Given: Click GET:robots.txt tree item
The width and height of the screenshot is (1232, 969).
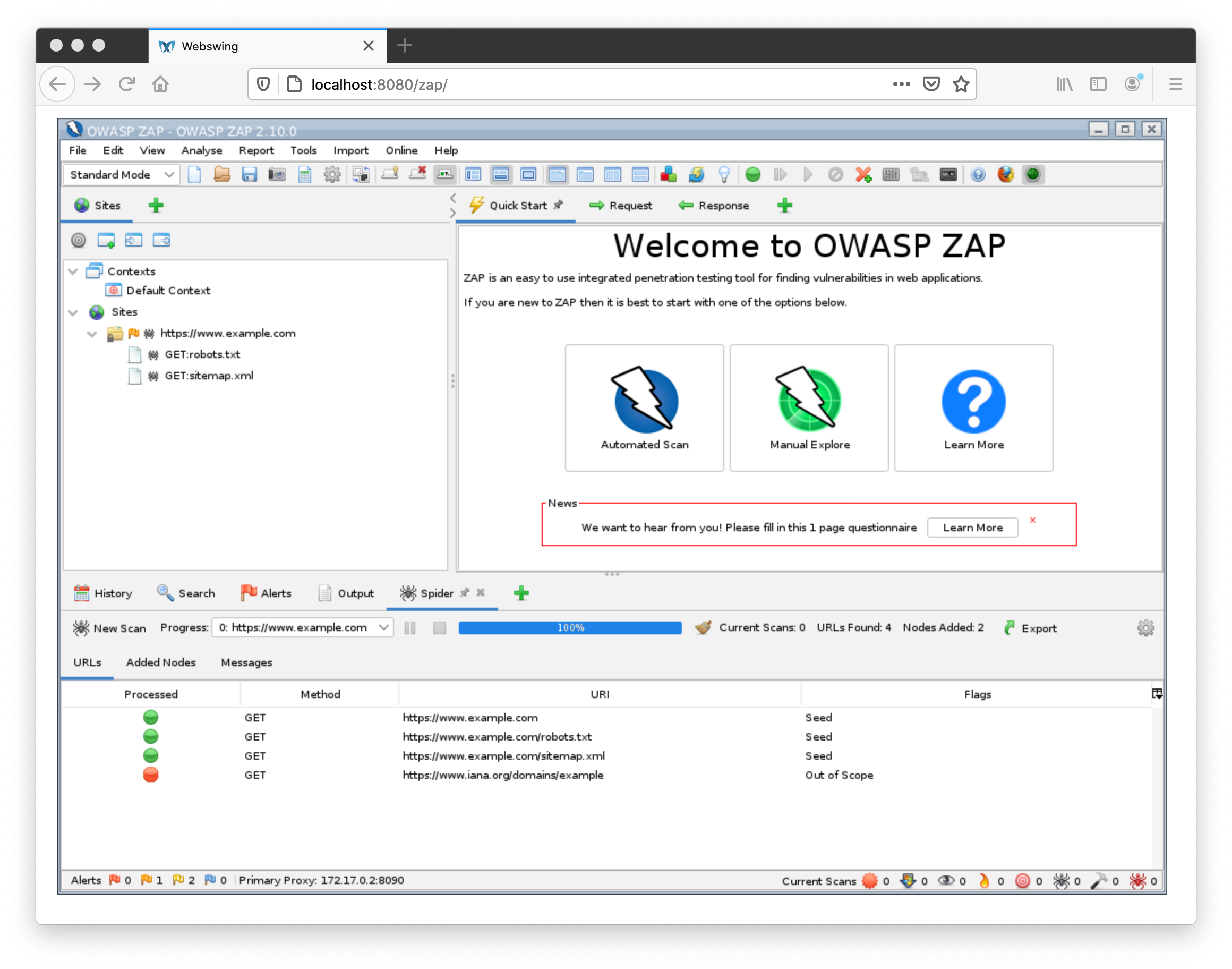Looking at the screenshot, I should click(x=200, y=355).
